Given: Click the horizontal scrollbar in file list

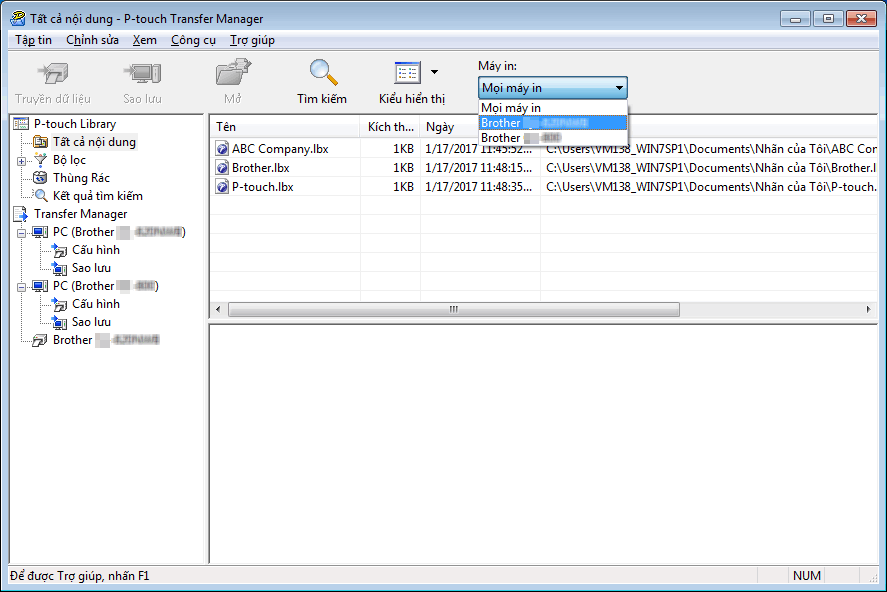Looking at the screenshot, I should click(x=452, y=310).
